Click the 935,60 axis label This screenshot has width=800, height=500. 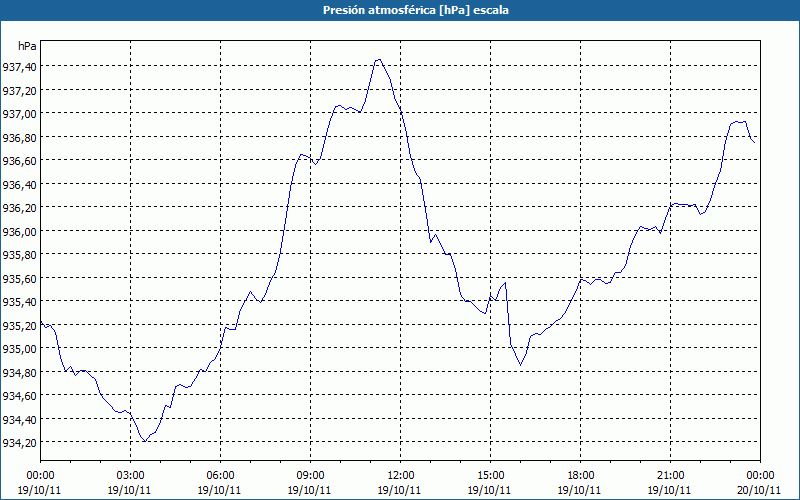[19, 278]
